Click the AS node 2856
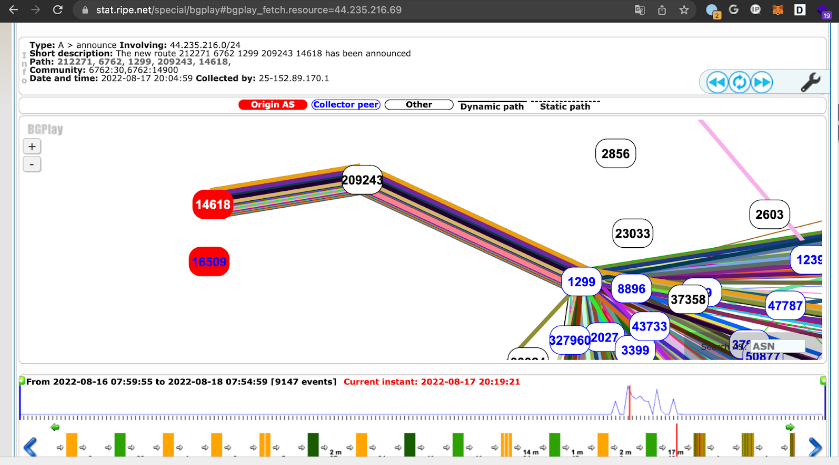Screen dimensions: 839x465 [615, 154]
